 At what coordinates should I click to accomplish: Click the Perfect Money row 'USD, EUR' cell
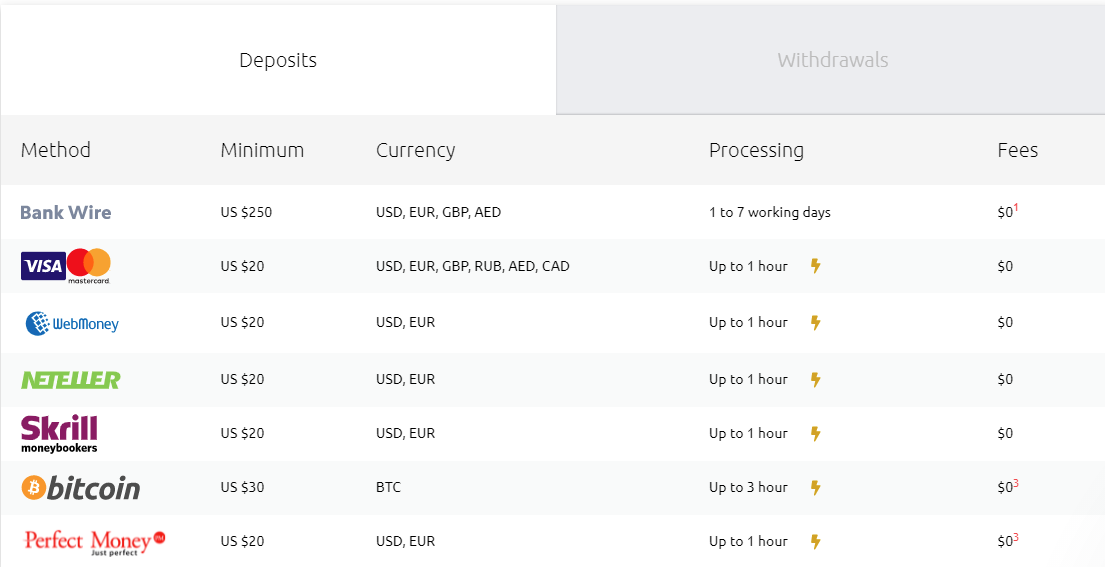coord(405,542)
